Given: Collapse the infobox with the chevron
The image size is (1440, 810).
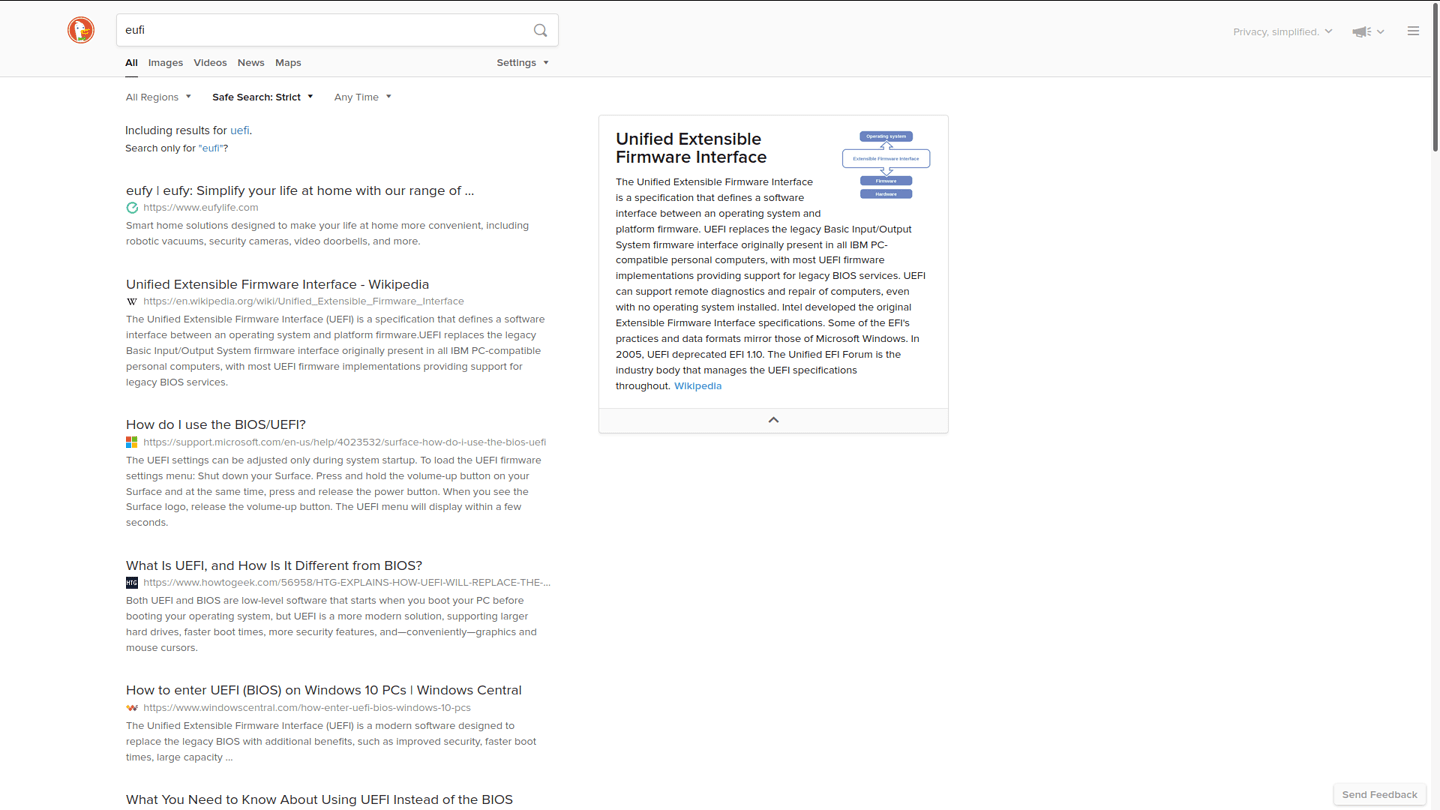Looking at the screenshot, I should [x=773, y=420].
